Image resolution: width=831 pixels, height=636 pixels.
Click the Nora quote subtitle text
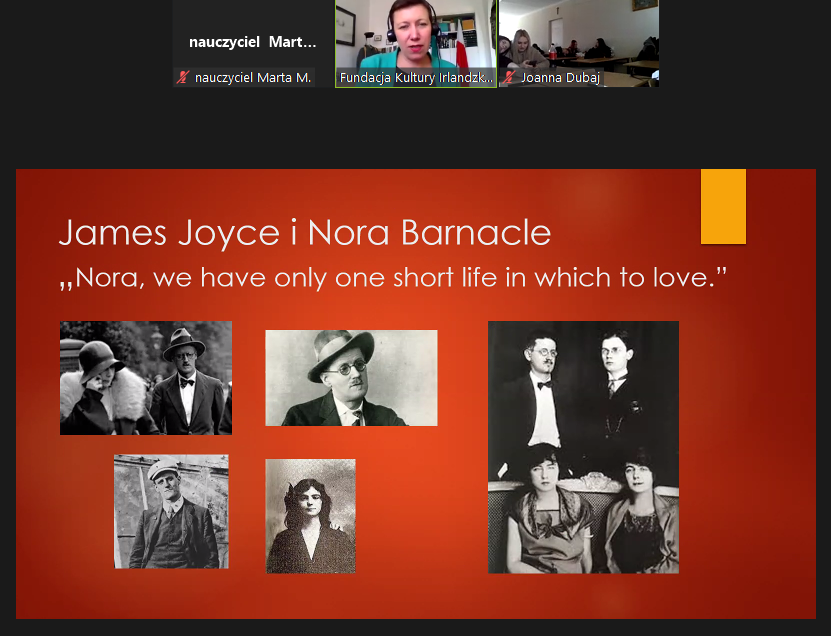click(x=392, y=277)
